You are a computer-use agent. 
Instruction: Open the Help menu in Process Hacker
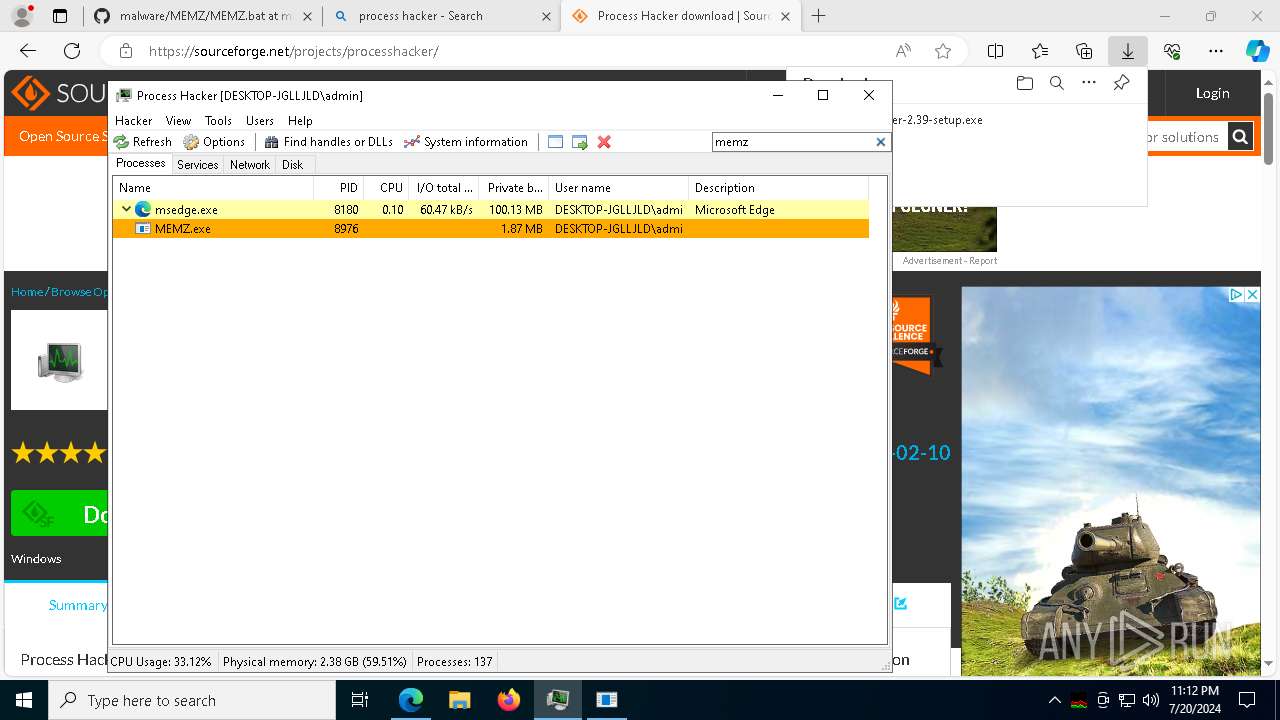tap(300, 120)
